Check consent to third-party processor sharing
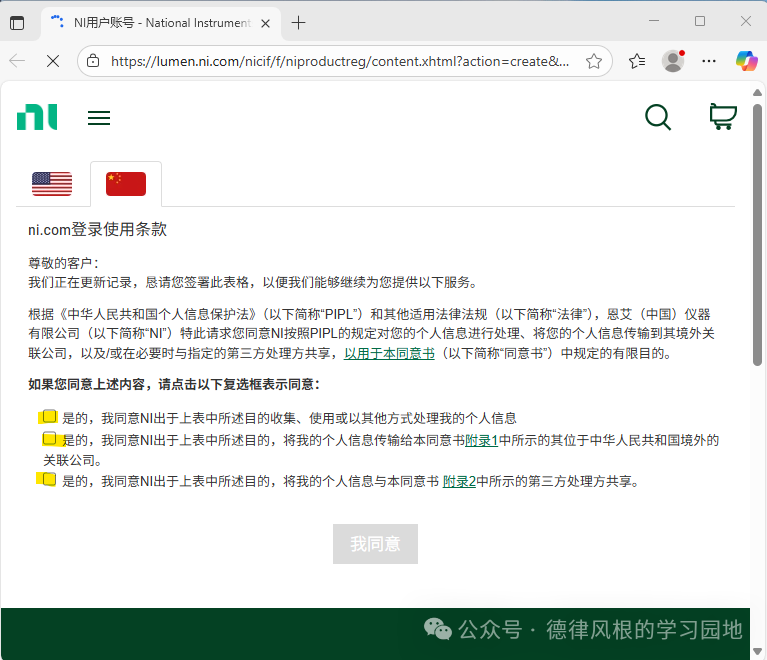Viewport: 767px width, 660px height. coord(49,479)
